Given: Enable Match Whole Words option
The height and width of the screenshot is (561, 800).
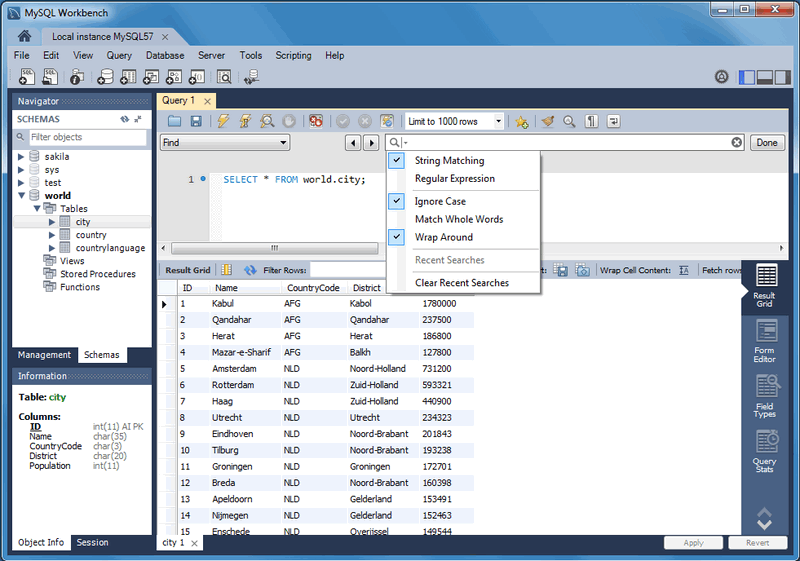Looking at the screenshot, I should 459,219.
